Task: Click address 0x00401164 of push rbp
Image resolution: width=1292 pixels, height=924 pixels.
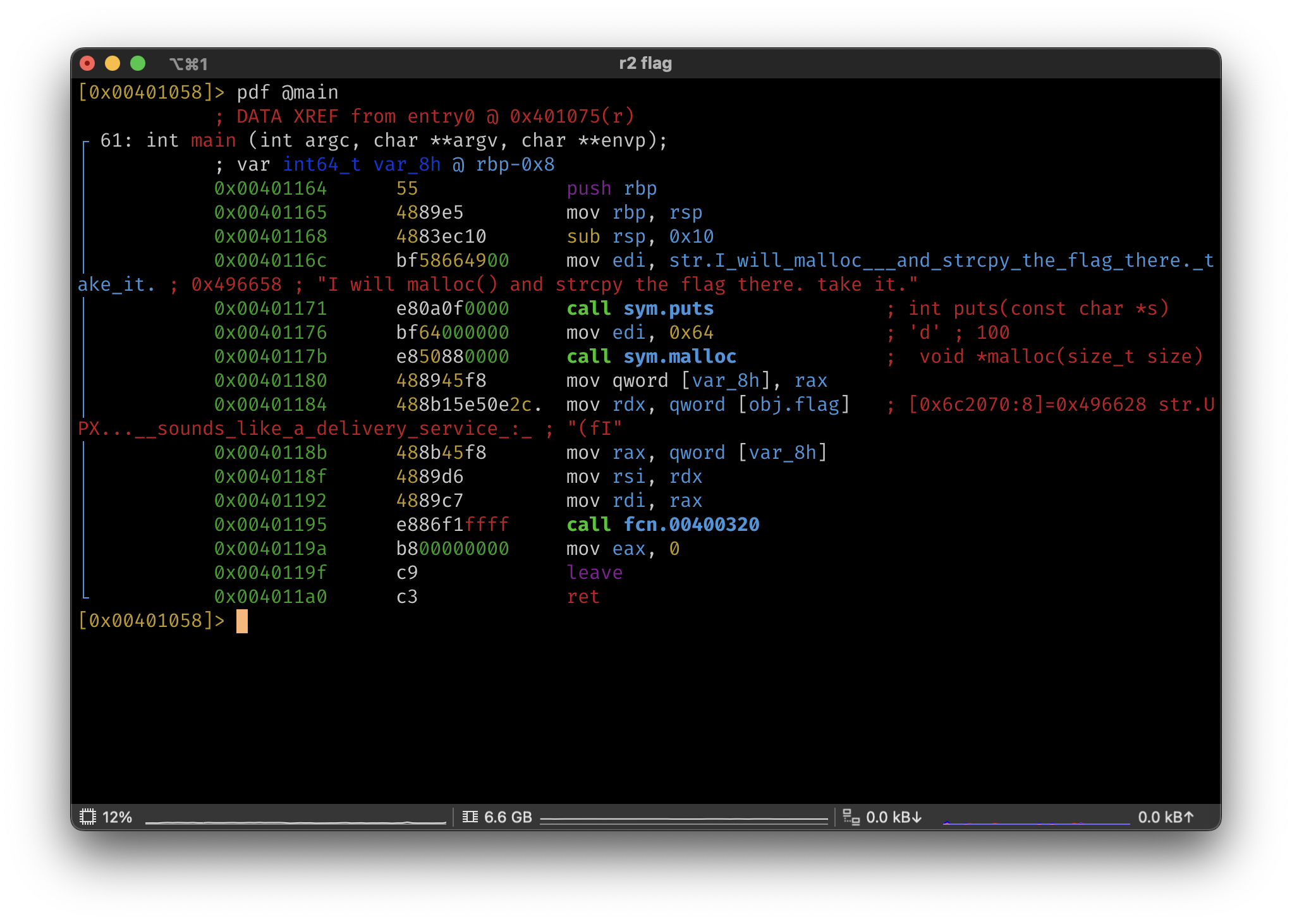Action: (x=271, y=188)
